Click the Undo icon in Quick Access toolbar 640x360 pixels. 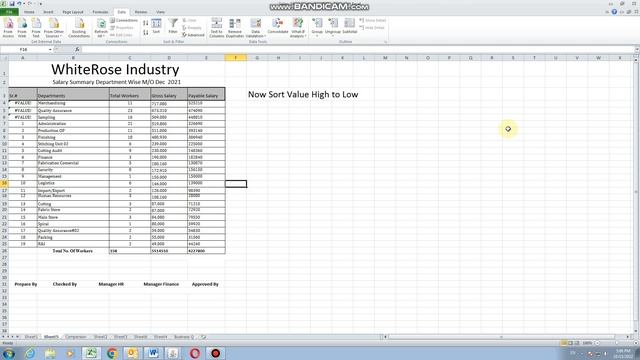click(x=19, y=4)
